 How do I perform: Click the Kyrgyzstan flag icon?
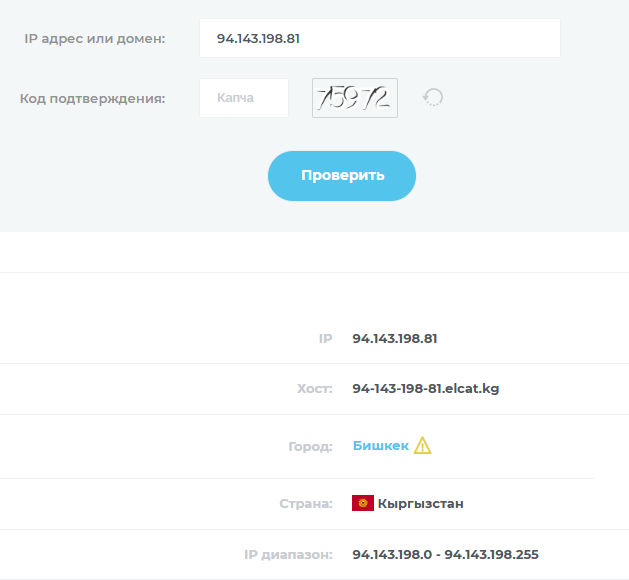click(x=363, y=503)
